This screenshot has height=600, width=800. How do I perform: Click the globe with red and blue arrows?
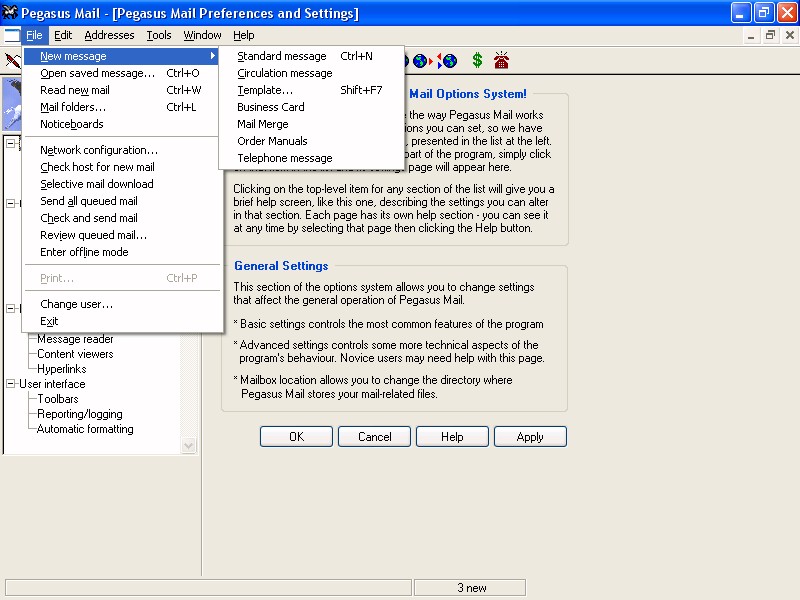tap(447, 61)
